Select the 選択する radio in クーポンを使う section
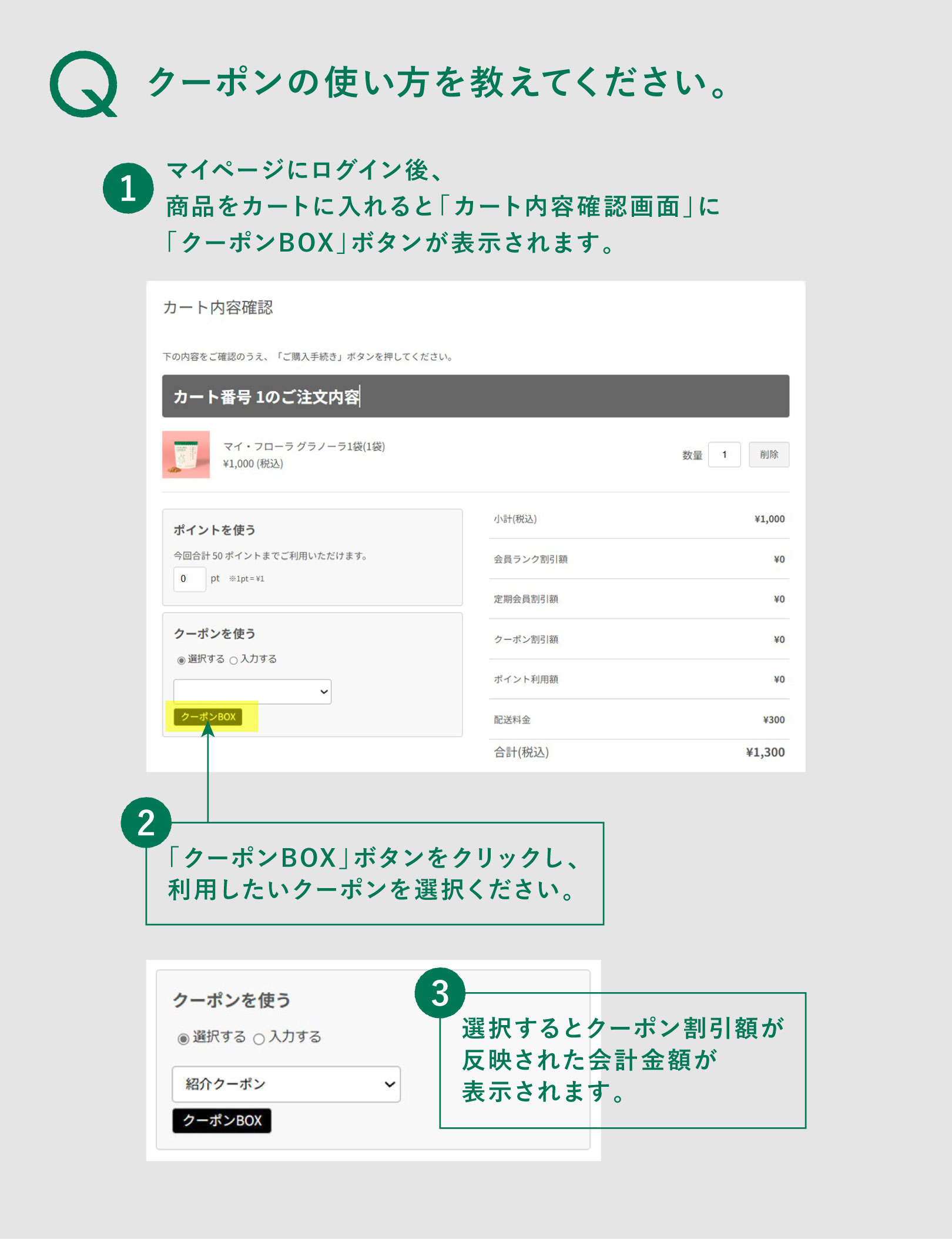The height and width of the screenshot is (1239, 952). [182, 659]
